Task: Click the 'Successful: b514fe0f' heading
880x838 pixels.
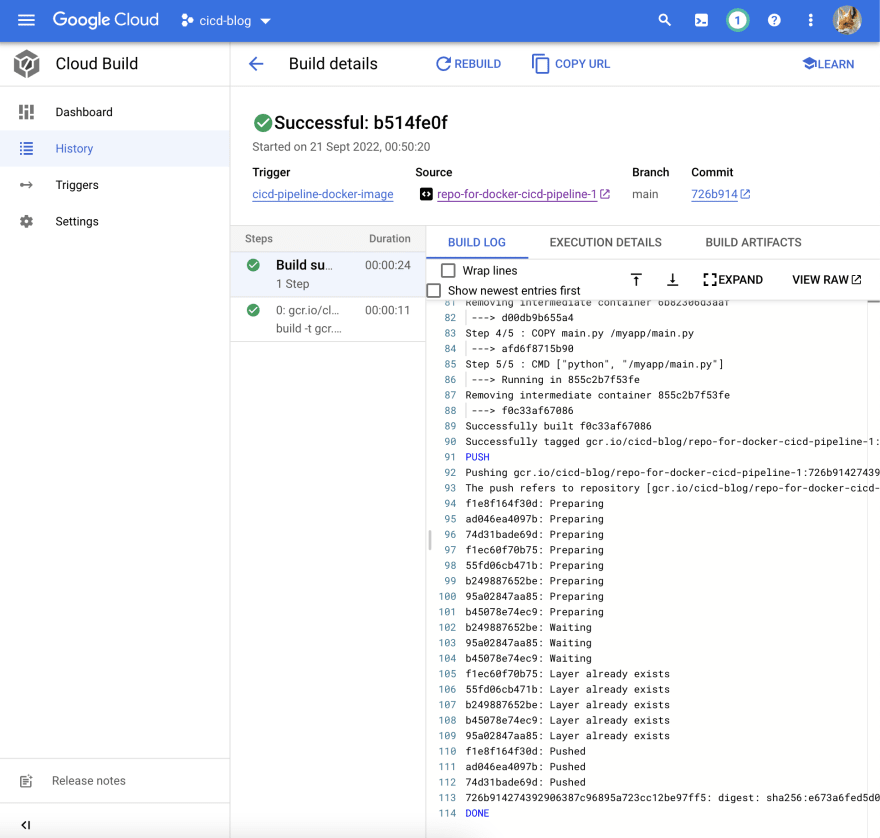Action: (x=361, y=122)
